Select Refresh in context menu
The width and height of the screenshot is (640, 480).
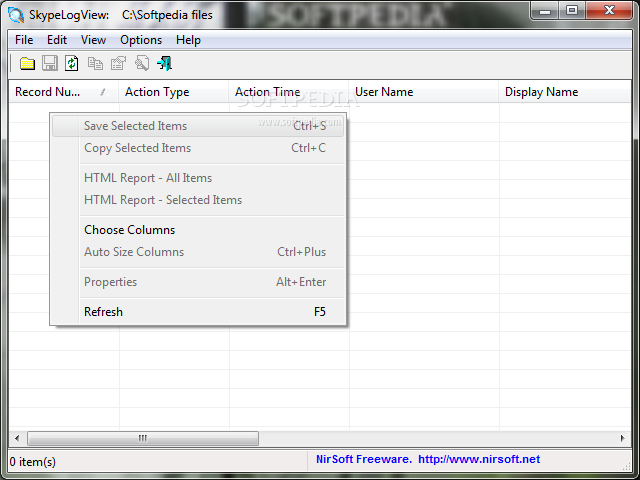[x=198, y=312]
